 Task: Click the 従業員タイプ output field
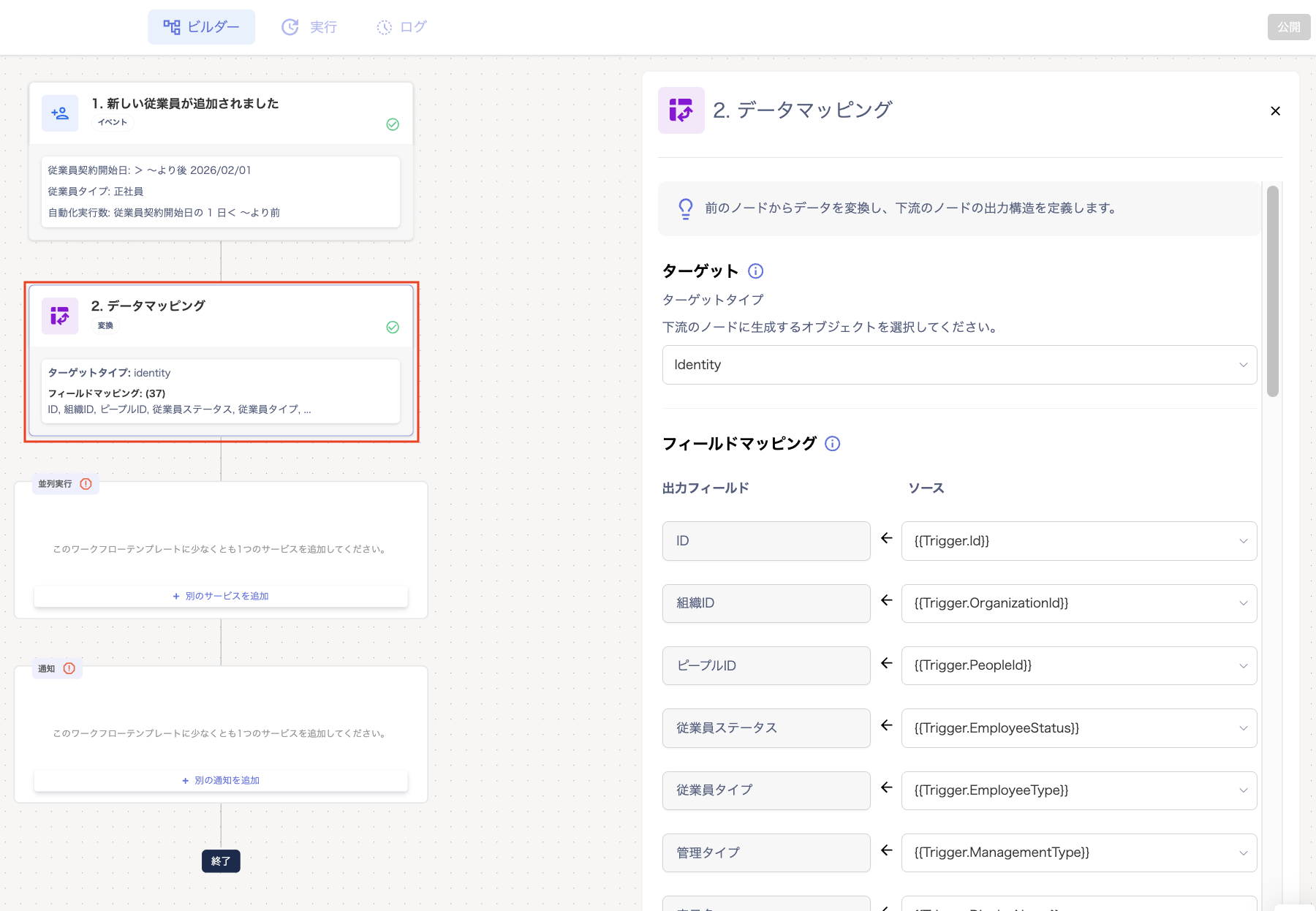click(766, 790)
